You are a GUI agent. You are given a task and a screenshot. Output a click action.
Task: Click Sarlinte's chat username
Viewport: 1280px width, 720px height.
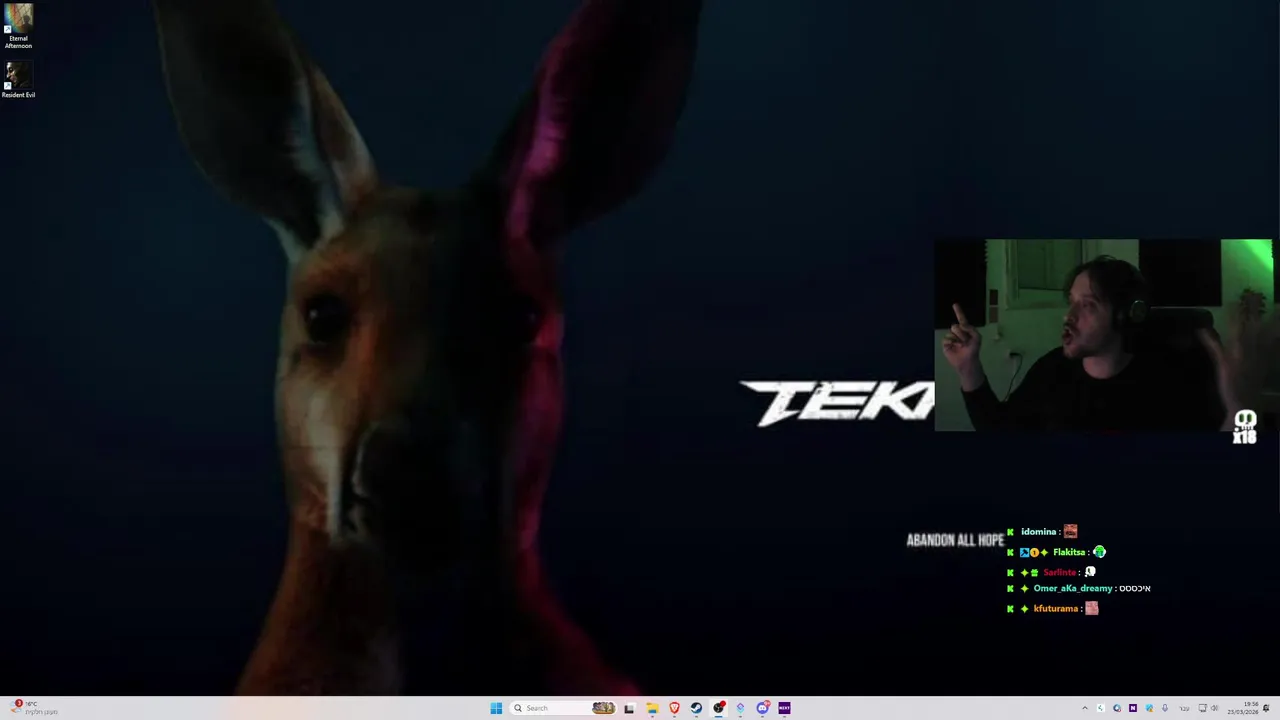1059,572
